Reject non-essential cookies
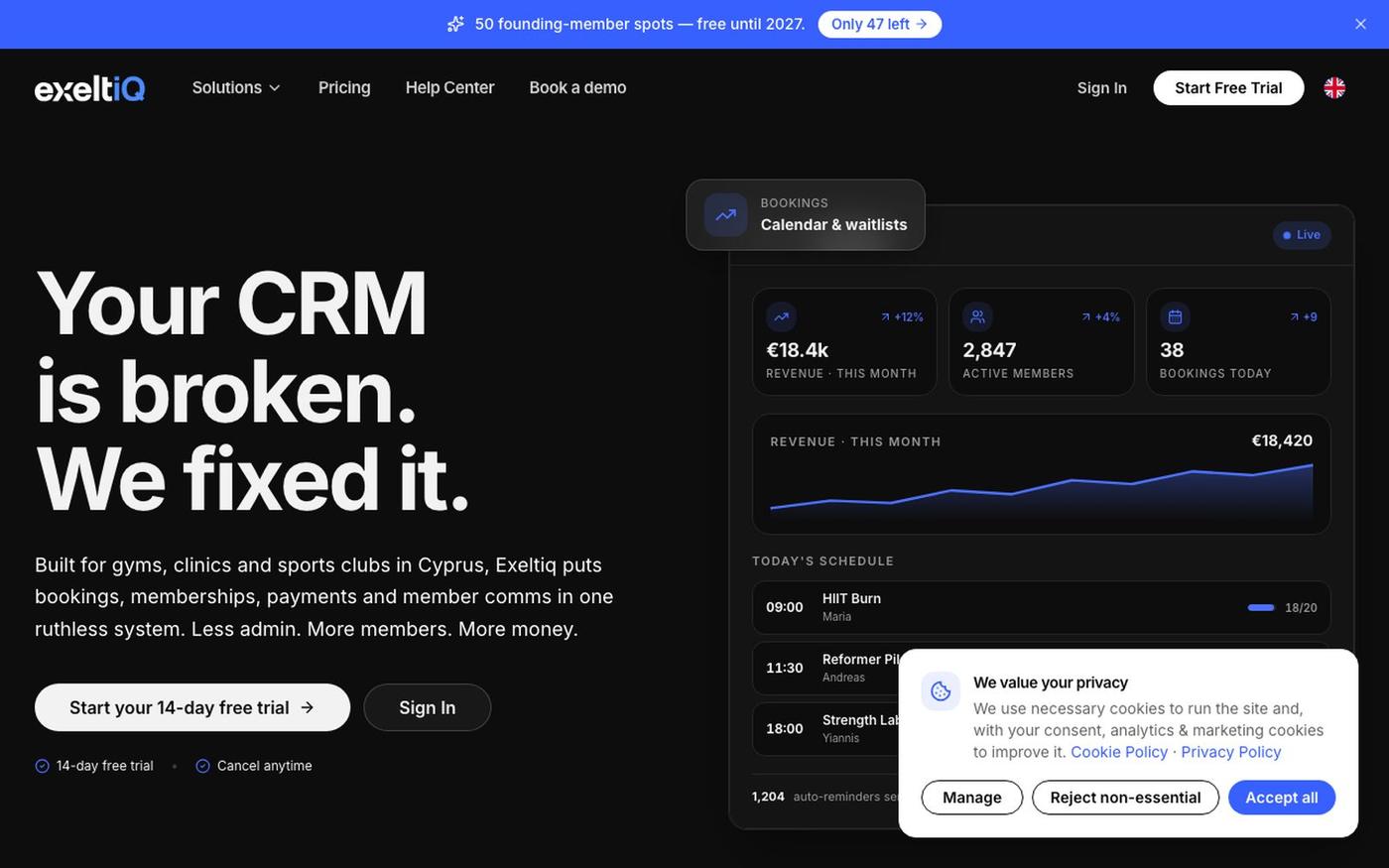The height and width of the screenshot is (868, 1389). click(1125, 798)
